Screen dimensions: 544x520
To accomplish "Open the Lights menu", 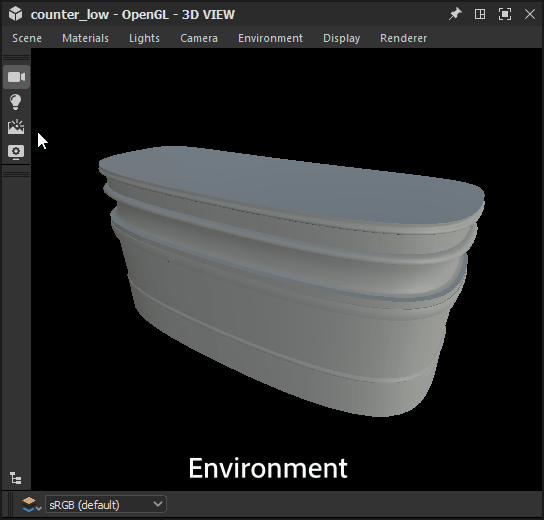I will point(144,38).
